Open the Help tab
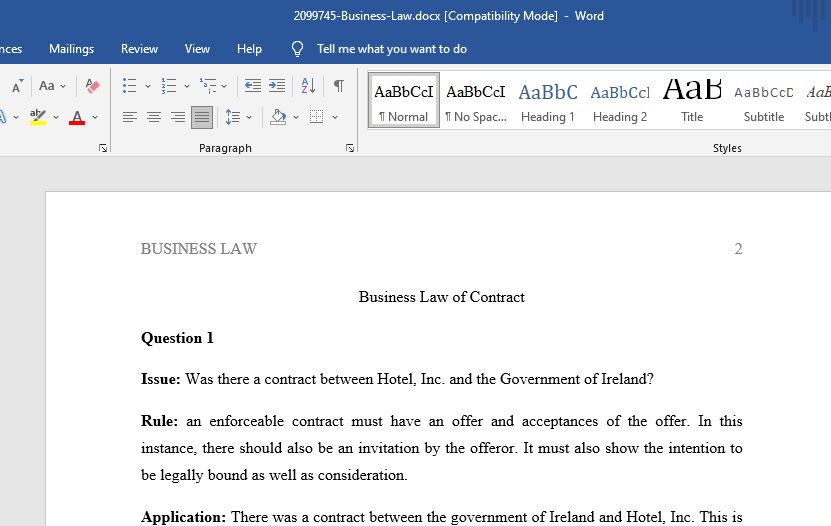Image resolution: width=831 pixels, height=526 pixels. click(249, 49)
